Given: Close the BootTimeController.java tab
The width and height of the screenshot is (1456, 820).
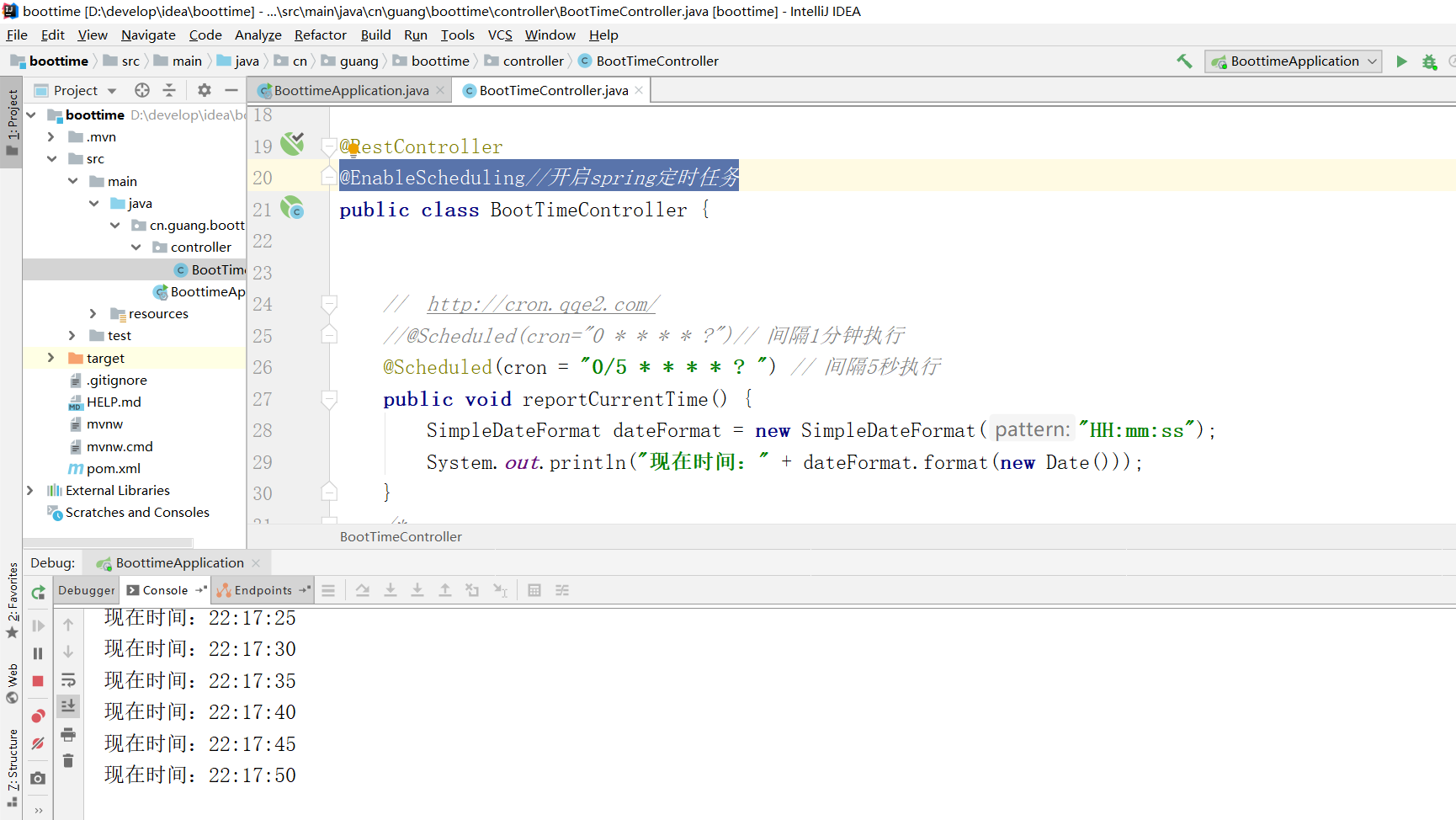Looking at the screenshot, I should (x=639, y=90).
